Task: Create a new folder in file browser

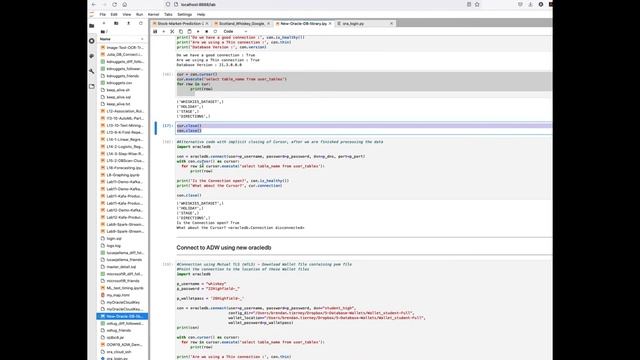Action: tap(116, 23)
